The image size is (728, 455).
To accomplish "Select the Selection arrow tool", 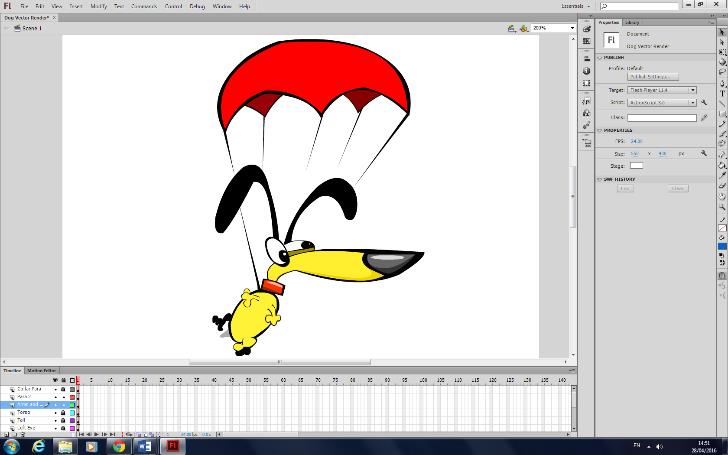I will (722, 32).
